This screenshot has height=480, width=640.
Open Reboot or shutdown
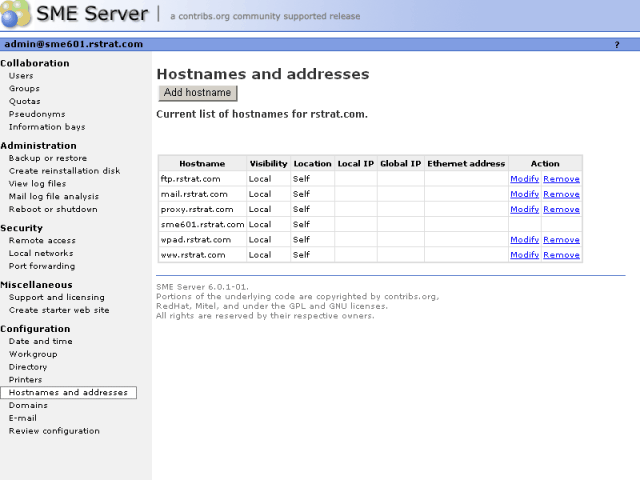tap(53, 209)
